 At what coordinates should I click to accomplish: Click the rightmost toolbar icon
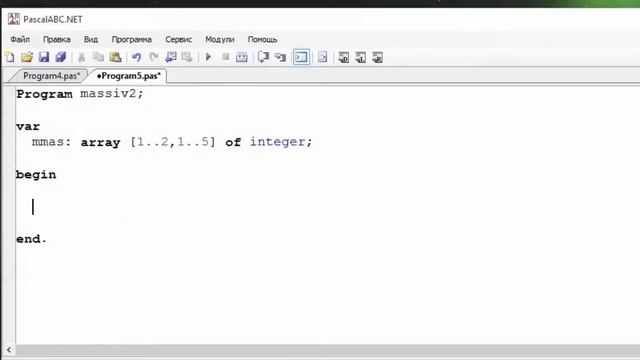click(378, 57)
